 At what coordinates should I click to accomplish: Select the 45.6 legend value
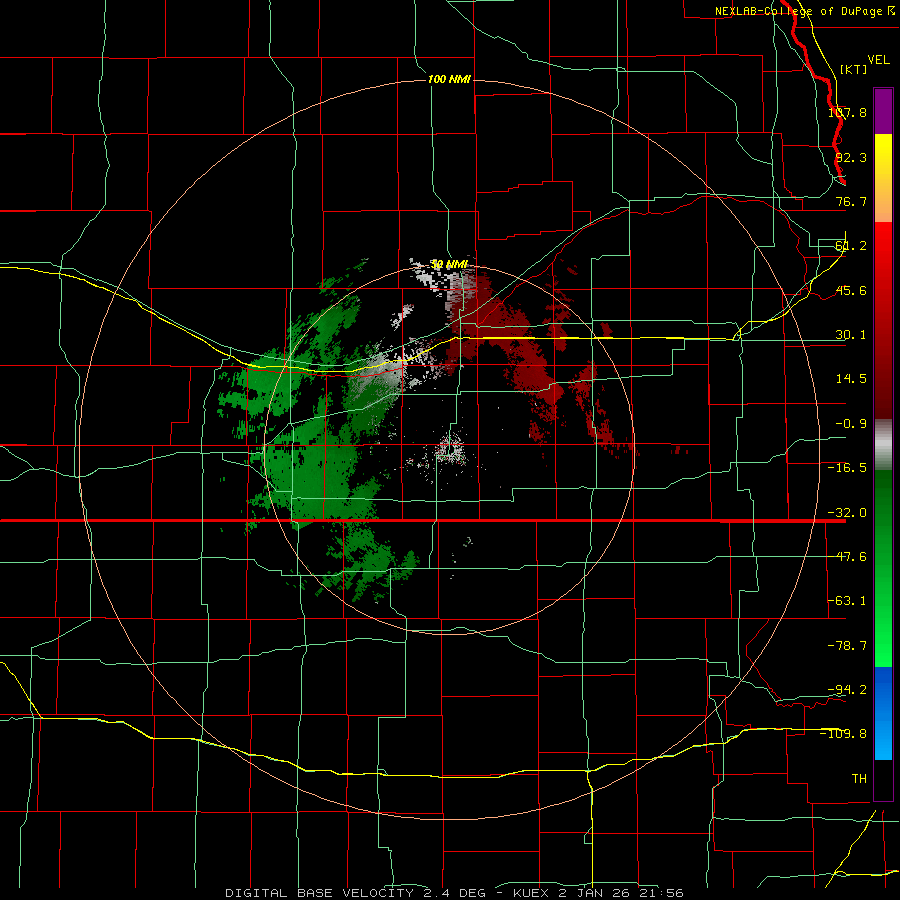851,290
